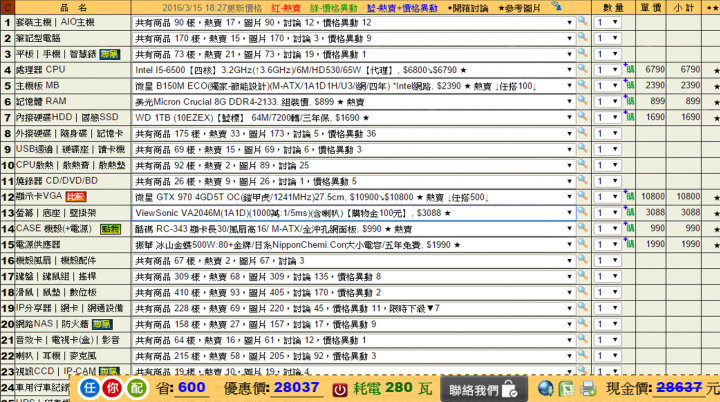Click green 購 add icon in 主機板 row
The width and height of the screenshot is (720, 402).
click(x=629, y=85)
